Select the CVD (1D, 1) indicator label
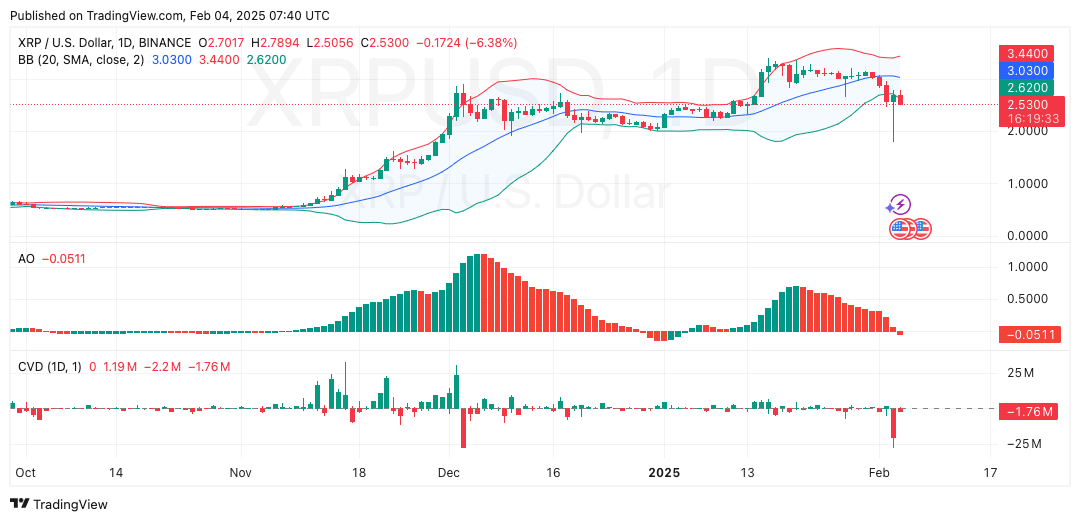Screen dimensions: 1080x521 50,367
